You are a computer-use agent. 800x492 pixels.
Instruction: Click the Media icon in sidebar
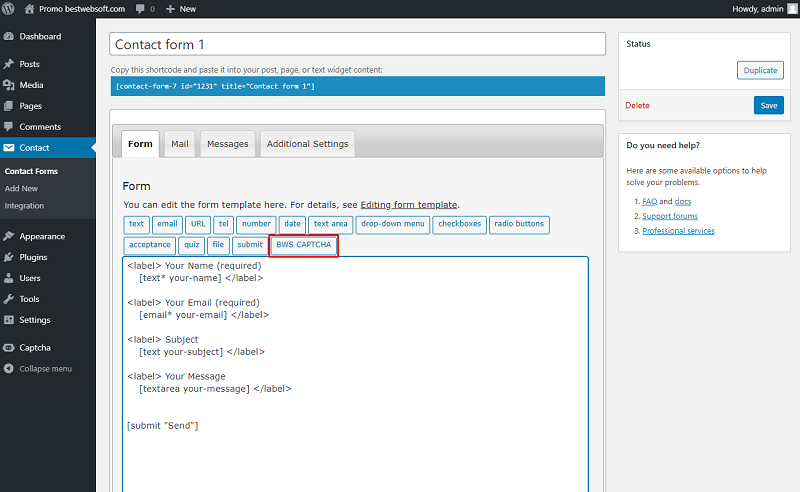(9, 85)
